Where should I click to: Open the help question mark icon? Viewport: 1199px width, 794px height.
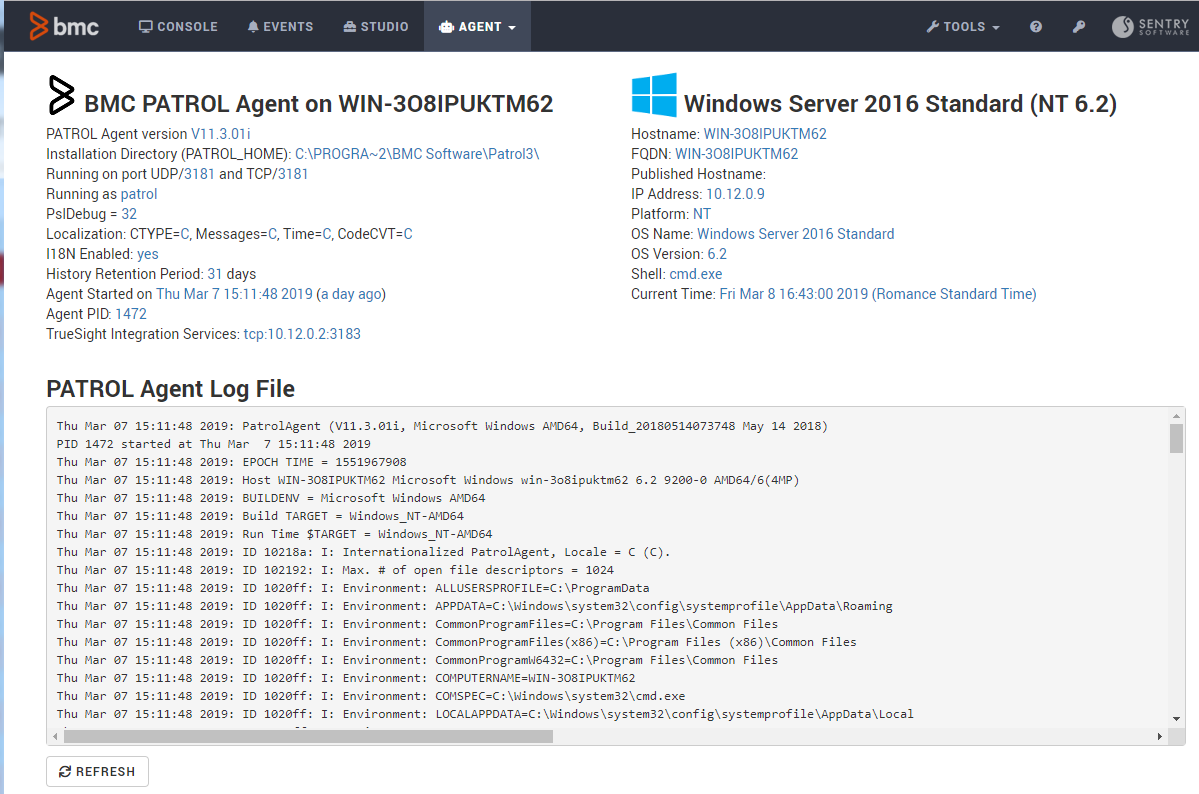[x=1036, y=27]
